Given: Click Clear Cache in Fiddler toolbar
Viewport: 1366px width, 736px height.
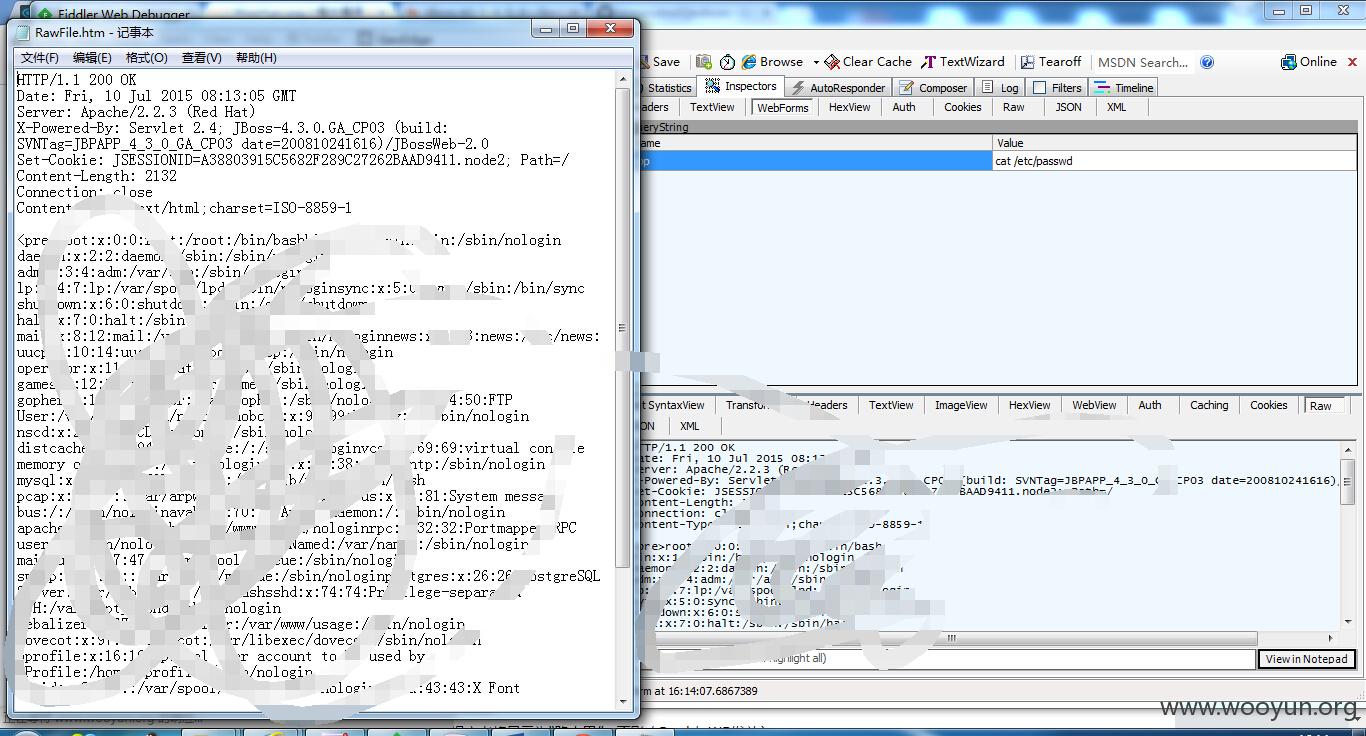Looking at the screenshot, I should (868, 62).
